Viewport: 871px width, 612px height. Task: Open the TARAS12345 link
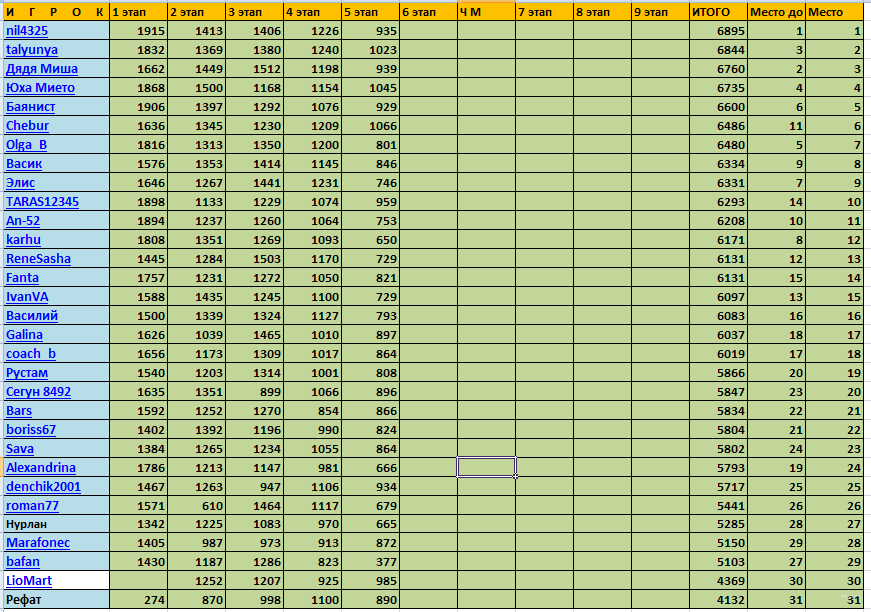click(42, 202)
